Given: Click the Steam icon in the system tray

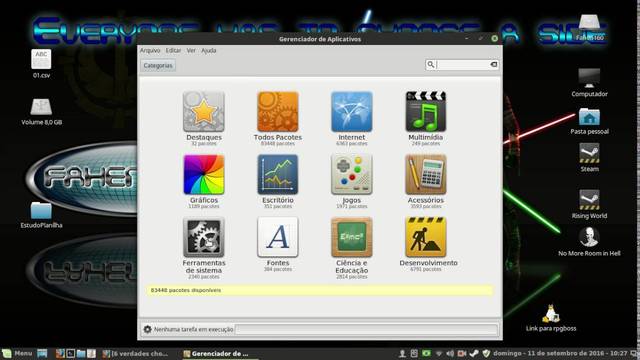Looking at the screenshot, I should pos(474,353).
